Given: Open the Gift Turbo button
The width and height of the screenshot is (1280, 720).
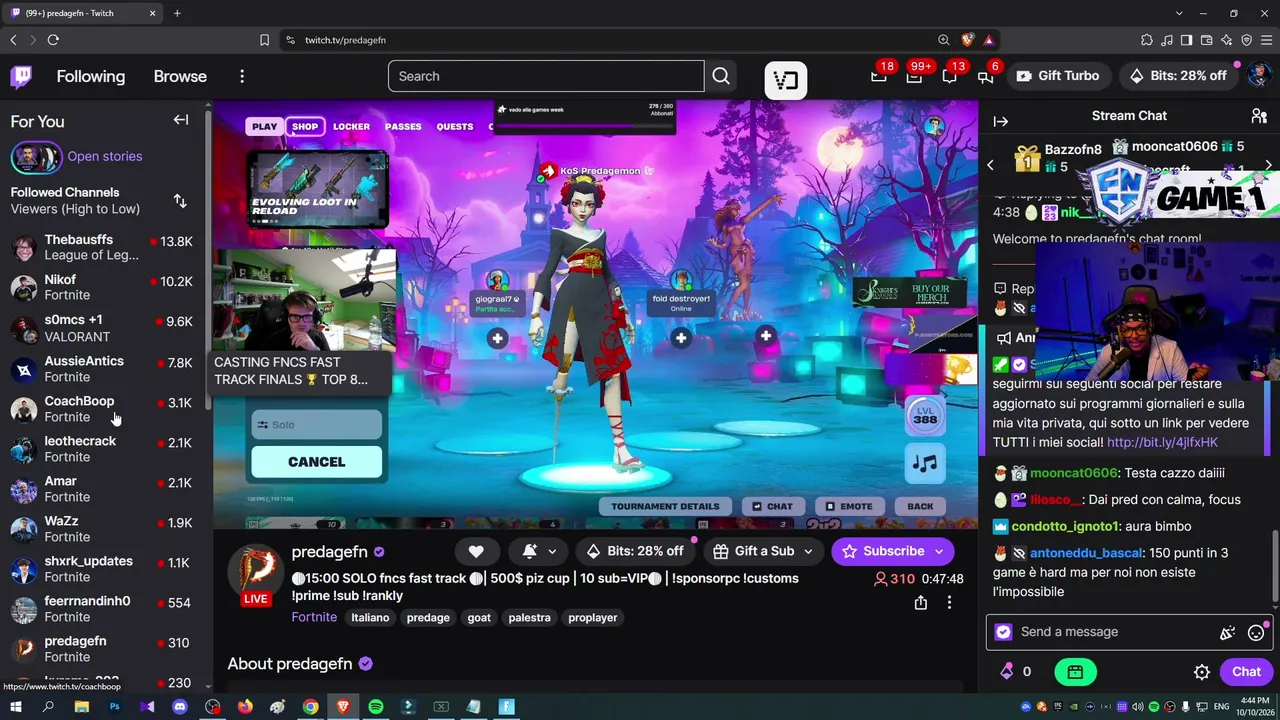Looking at the screenshot, I should click(x=1058, y=76).
